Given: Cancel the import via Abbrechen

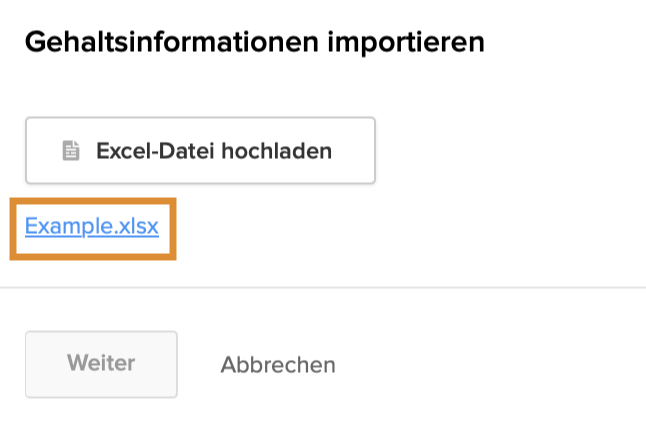Looking at the screenshot, I should [x=278, y=365].
